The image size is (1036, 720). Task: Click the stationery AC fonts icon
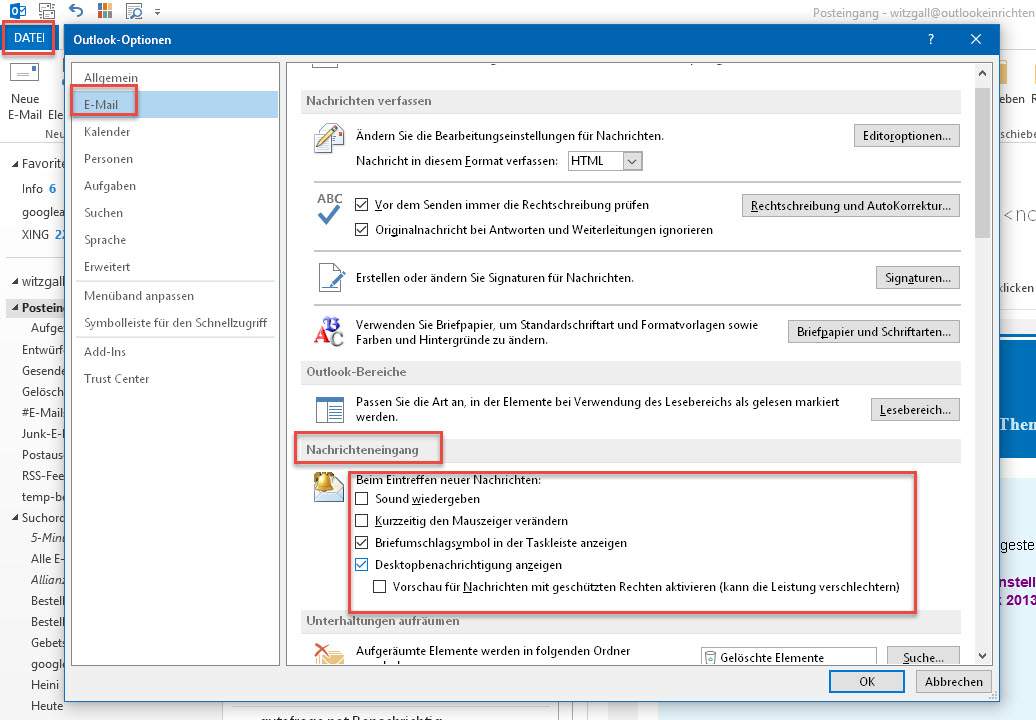328,332
